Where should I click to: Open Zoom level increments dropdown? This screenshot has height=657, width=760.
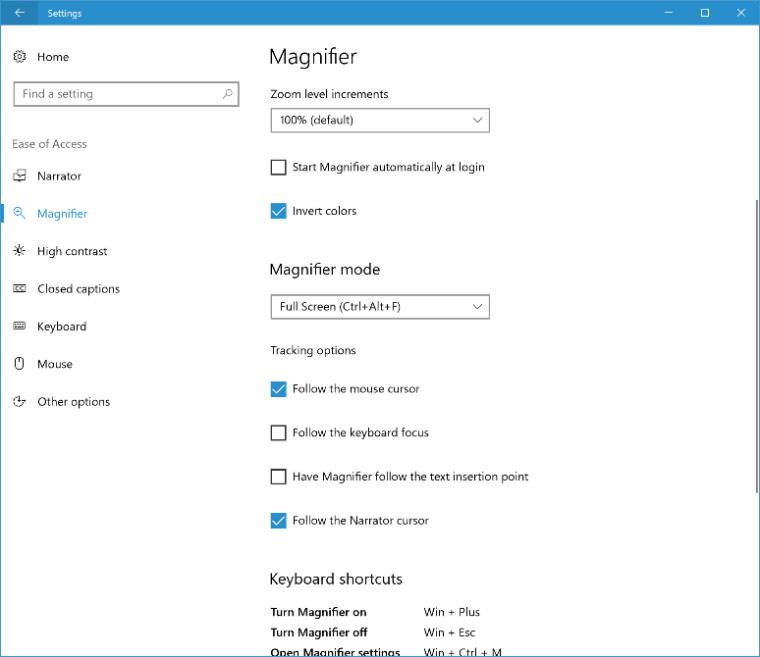[x=380, y=120]
